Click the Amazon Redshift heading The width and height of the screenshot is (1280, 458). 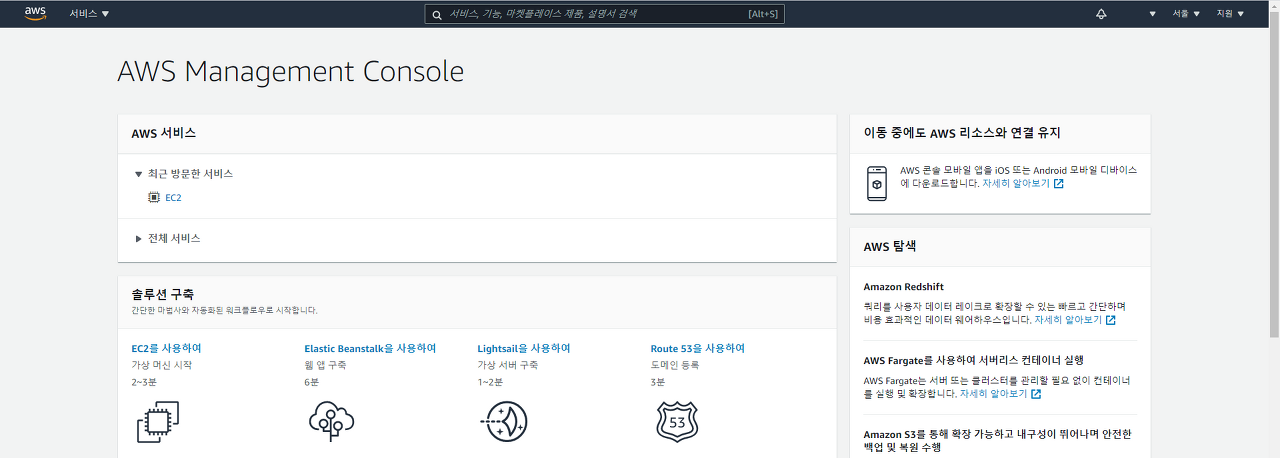coord(904,287)
